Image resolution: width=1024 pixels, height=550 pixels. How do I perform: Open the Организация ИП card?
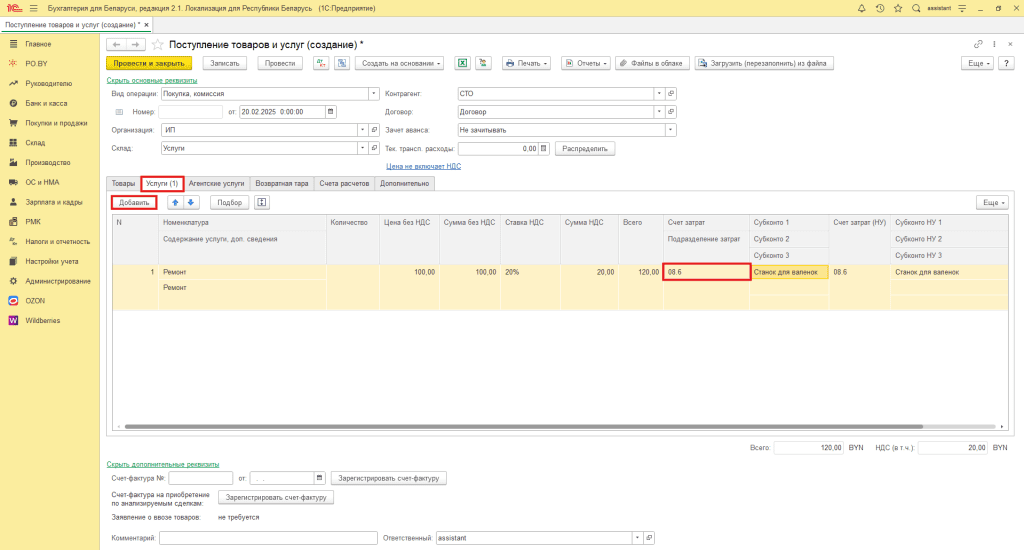click(x=374, y=130)
